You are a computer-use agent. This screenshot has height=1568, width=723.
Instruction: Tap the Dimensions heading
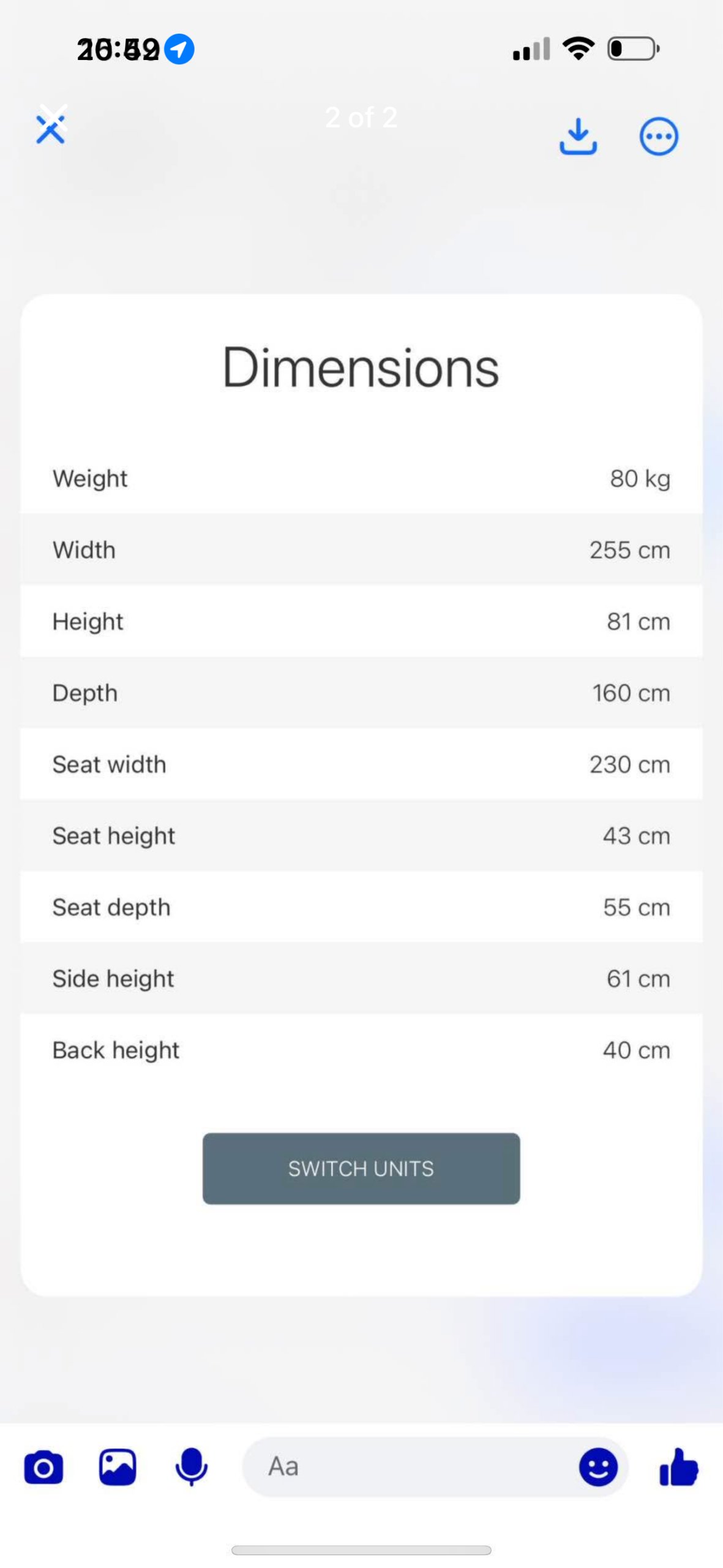[361, 367]
